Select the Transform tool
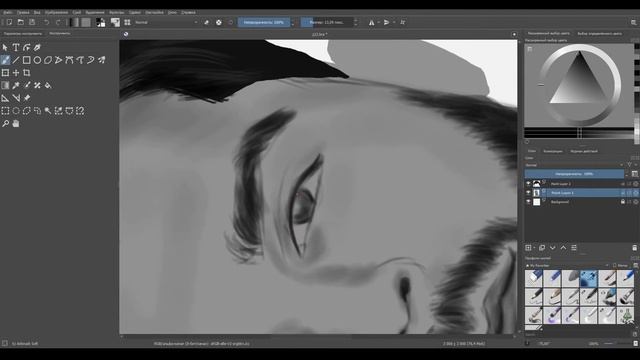 (x=5, y=73)
